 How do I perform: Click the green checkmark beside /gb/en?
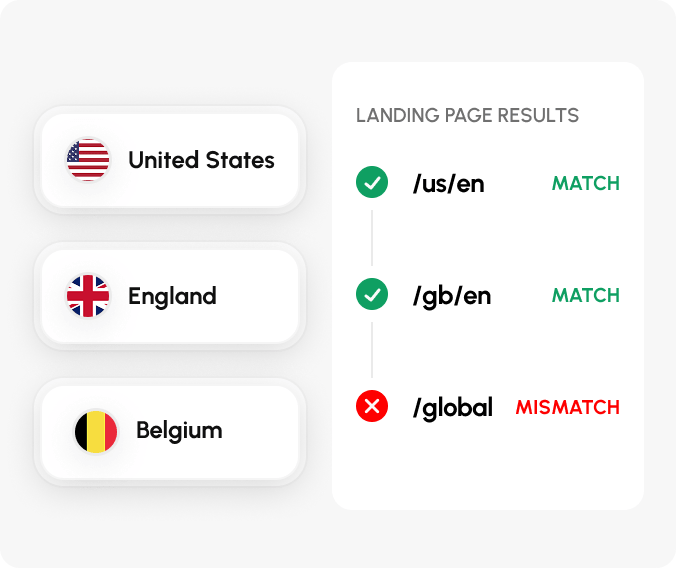(x=372, y=294)
